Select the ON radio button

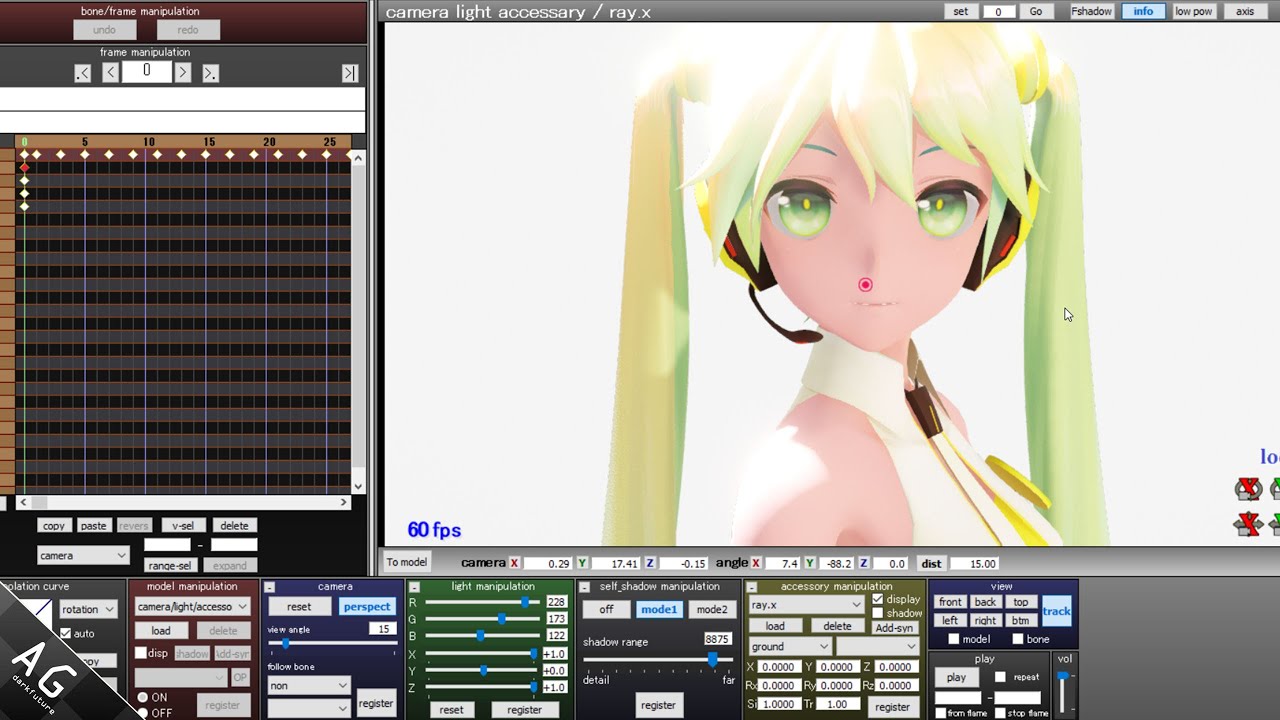(x=143, y=697)
